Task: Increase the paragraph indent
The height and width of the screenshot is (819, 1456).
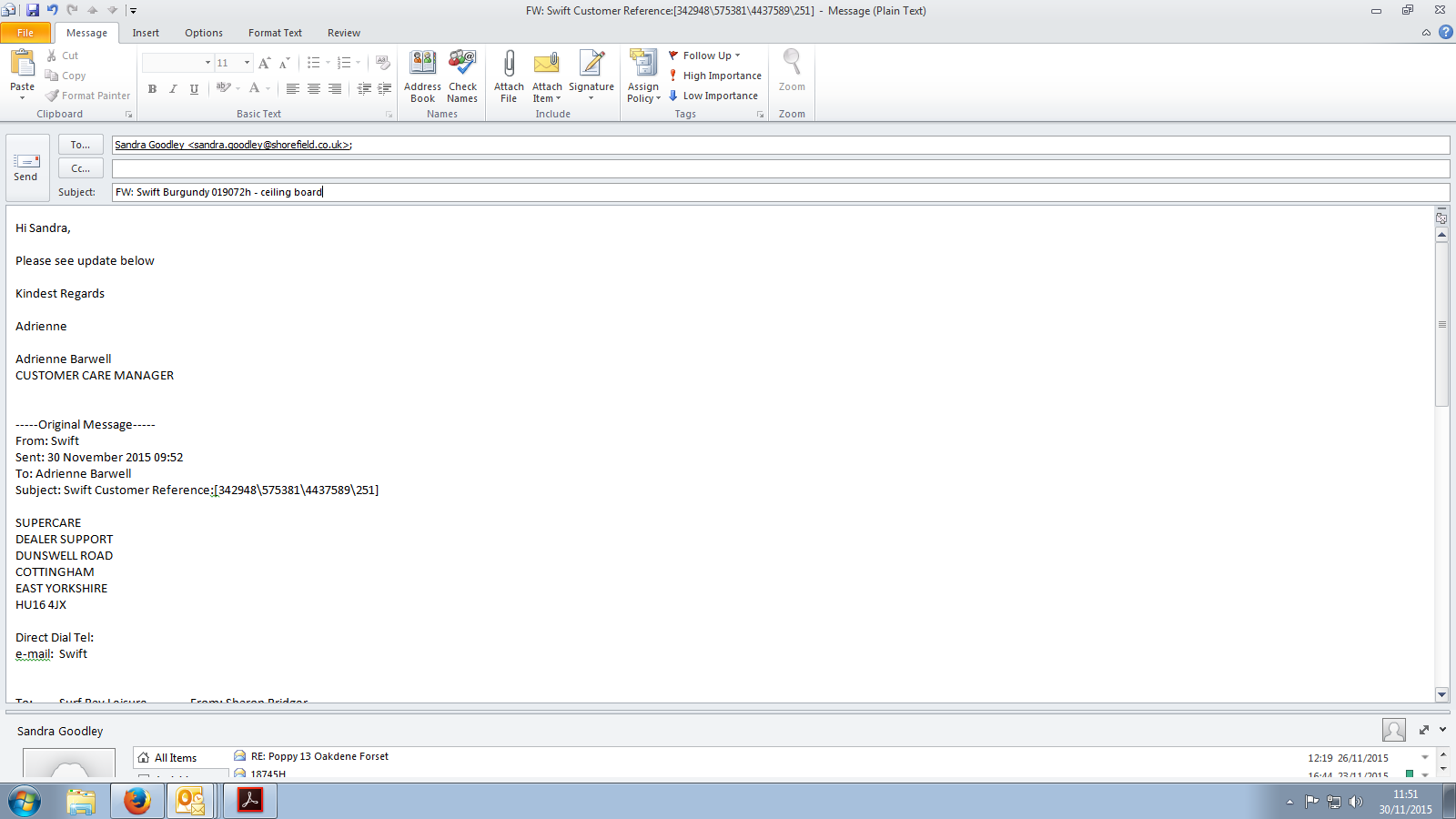Action: point(385,88)
